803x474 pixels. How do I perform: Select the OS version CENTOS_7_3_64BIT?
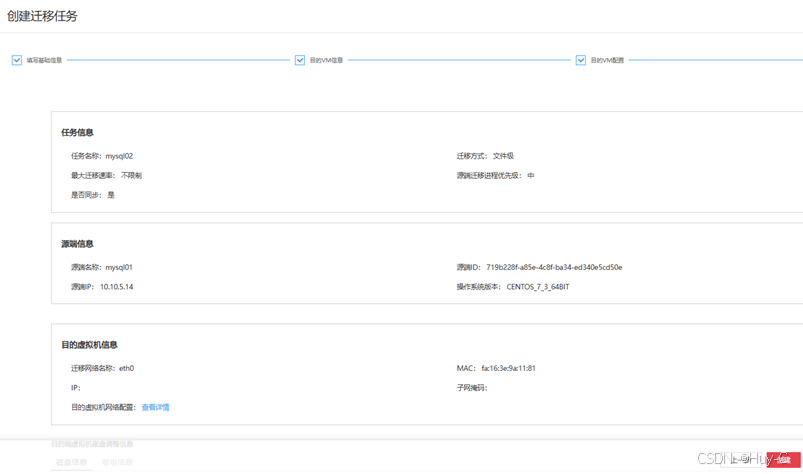538,287
